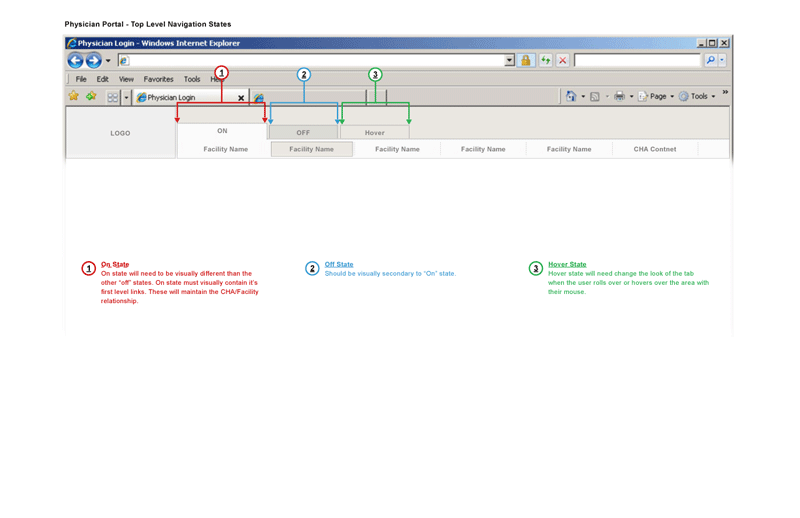Open the Edit menu
The width and height of the screenshot is (800, 518).
coord(103,79)
